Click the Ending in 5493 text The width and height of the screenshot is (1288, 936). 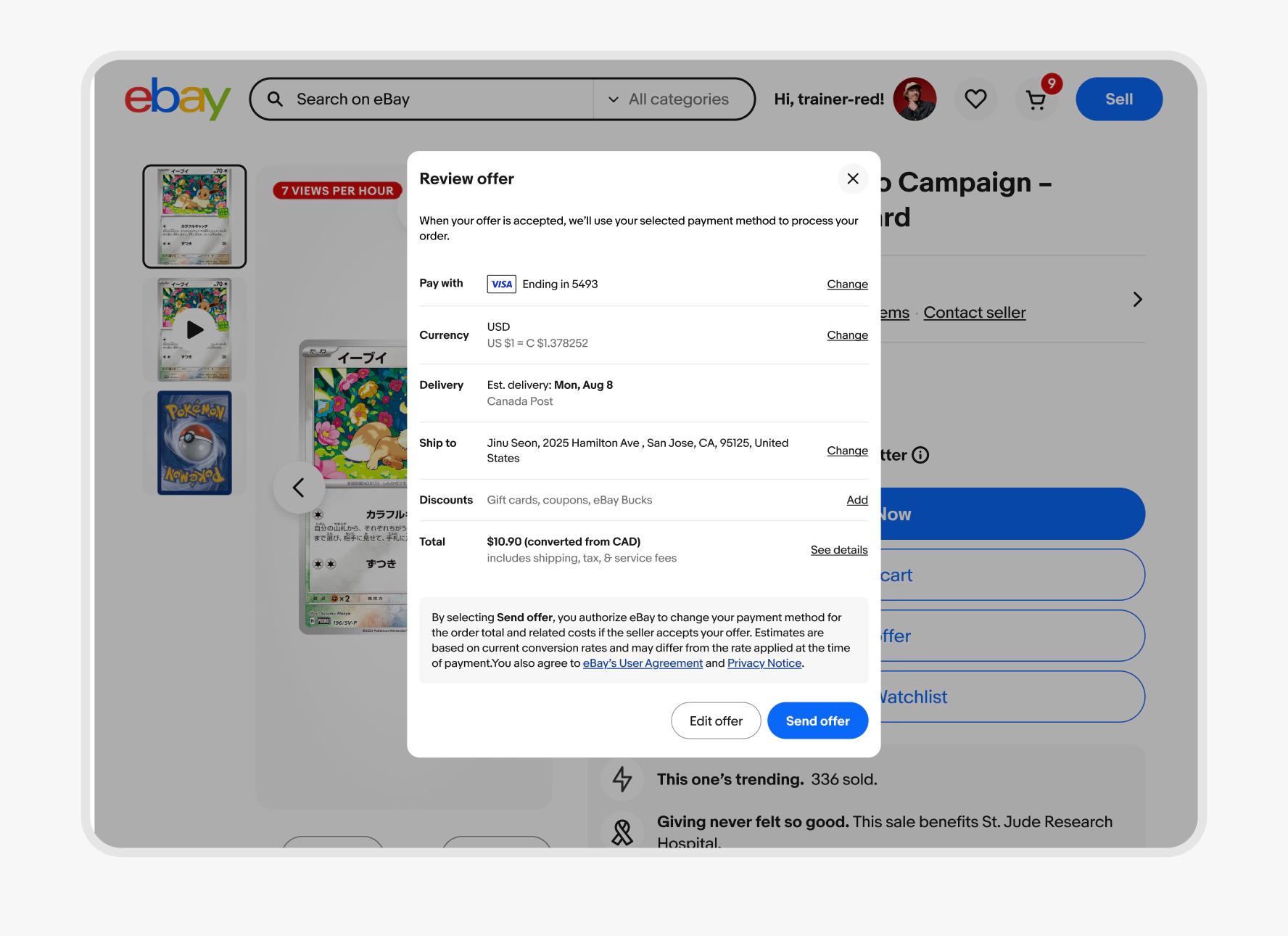point(560,284)
